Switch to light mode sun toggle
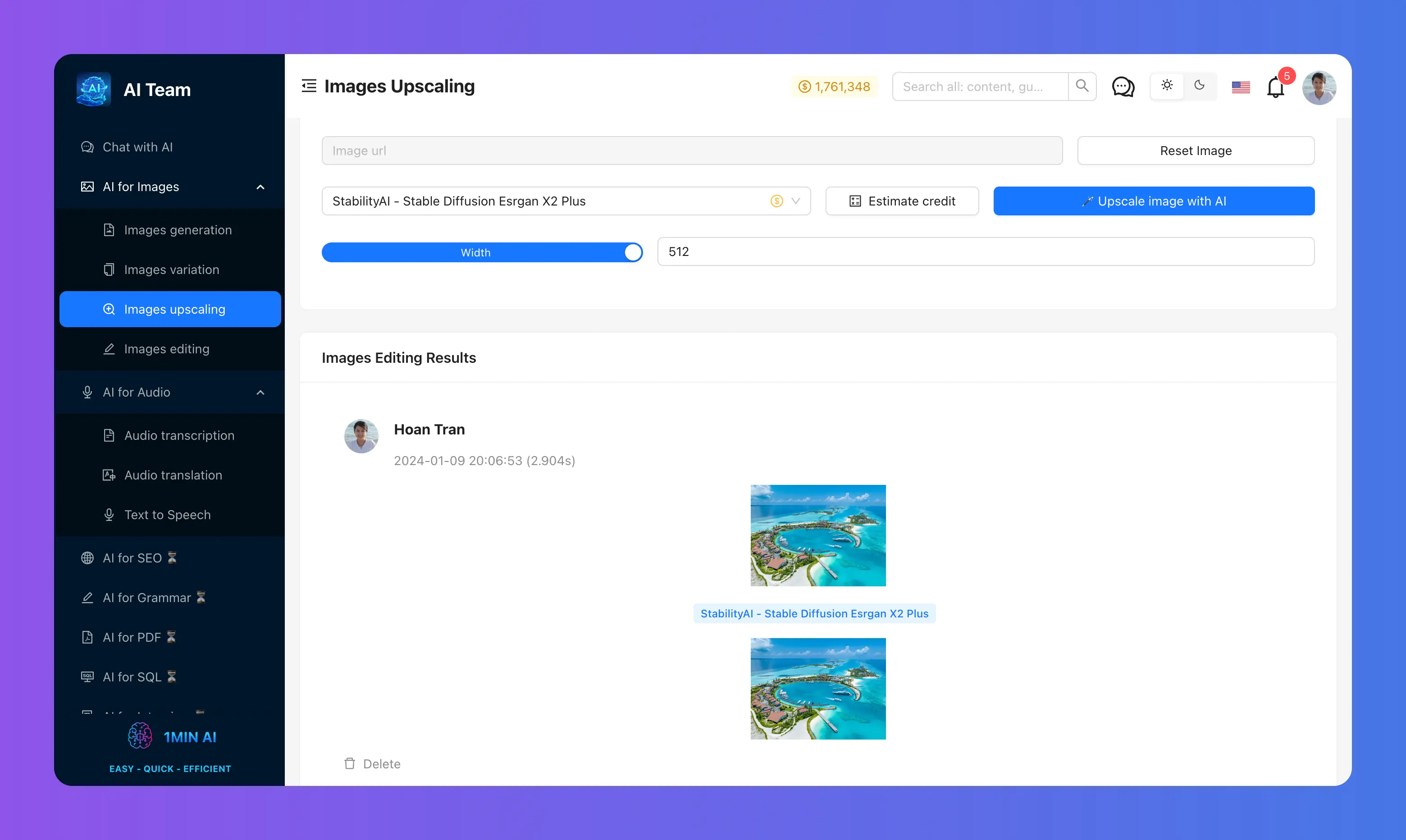Image resolution: width=1406 pixels, height=840 pixels. coord(1167,86)
